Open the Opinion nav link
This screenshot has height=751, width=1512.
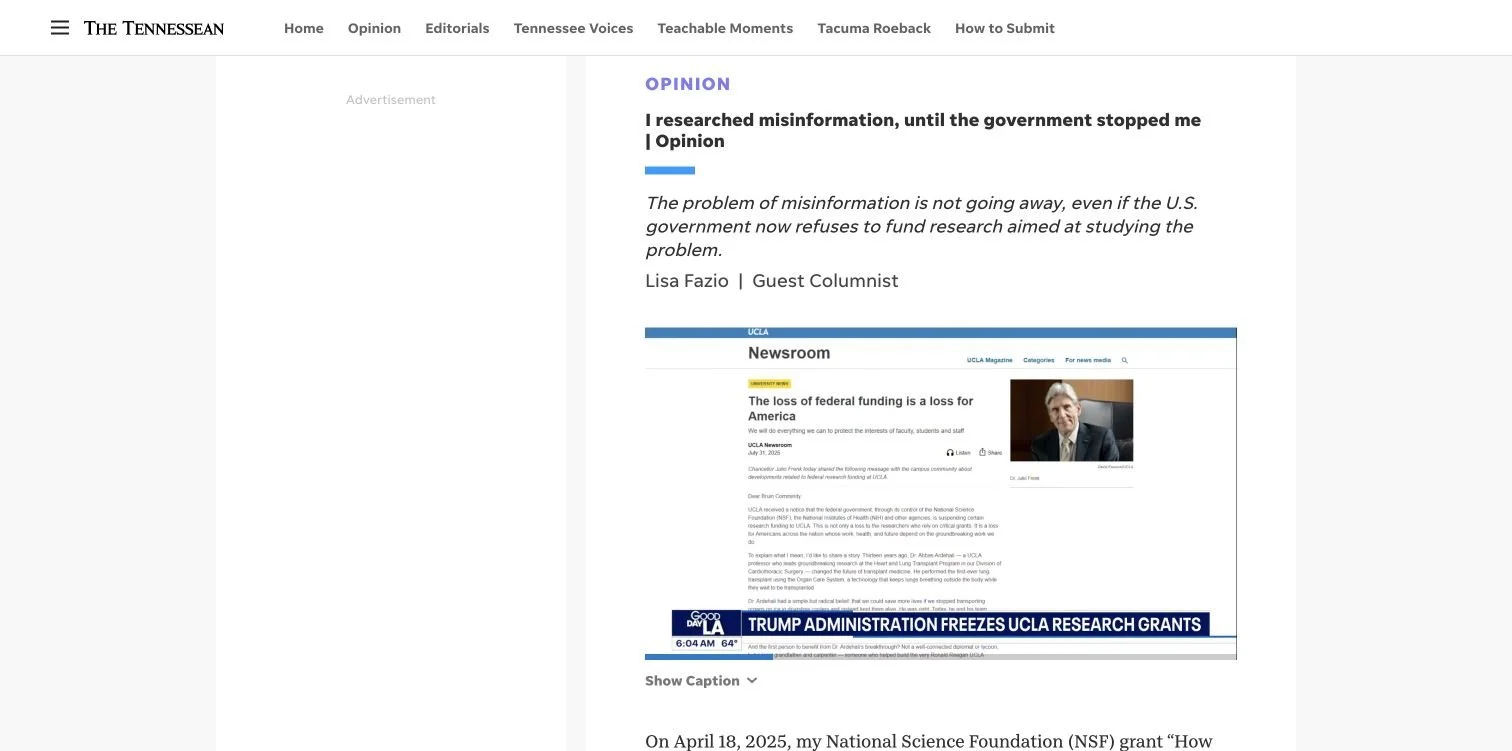tap(374, 28)
